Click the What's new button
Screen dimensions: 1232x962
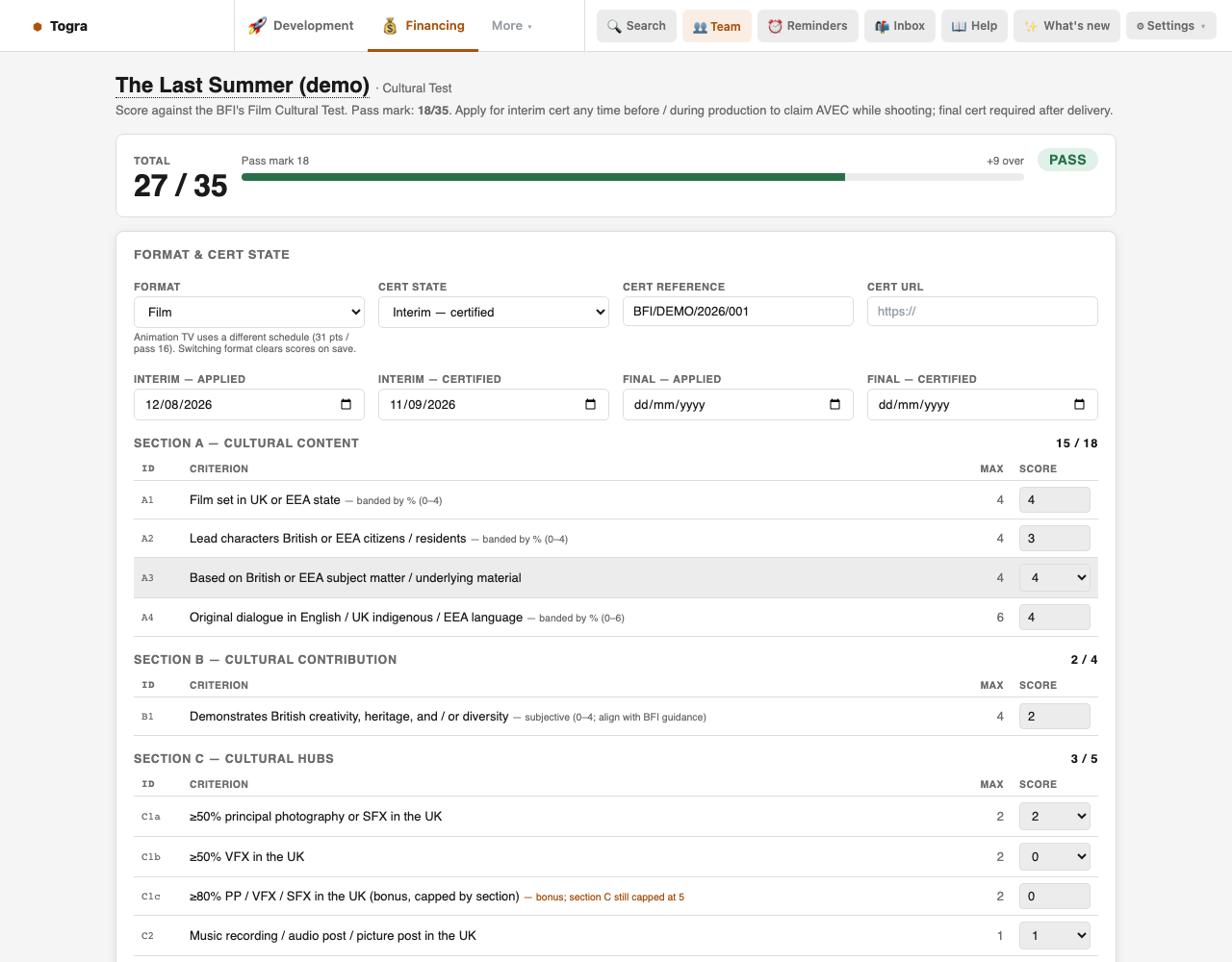(x=1066, y=26)
